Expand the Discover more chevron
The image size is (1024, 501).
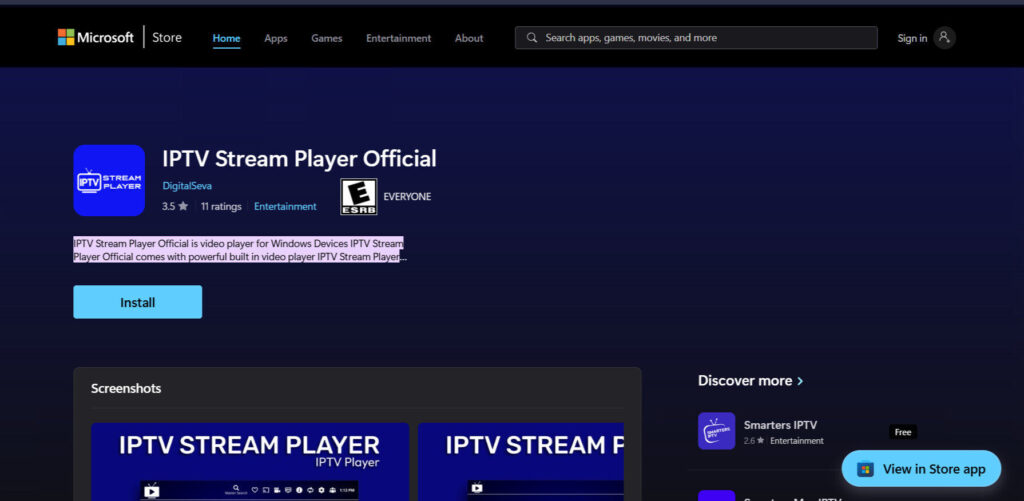click(x=801, y=381)
